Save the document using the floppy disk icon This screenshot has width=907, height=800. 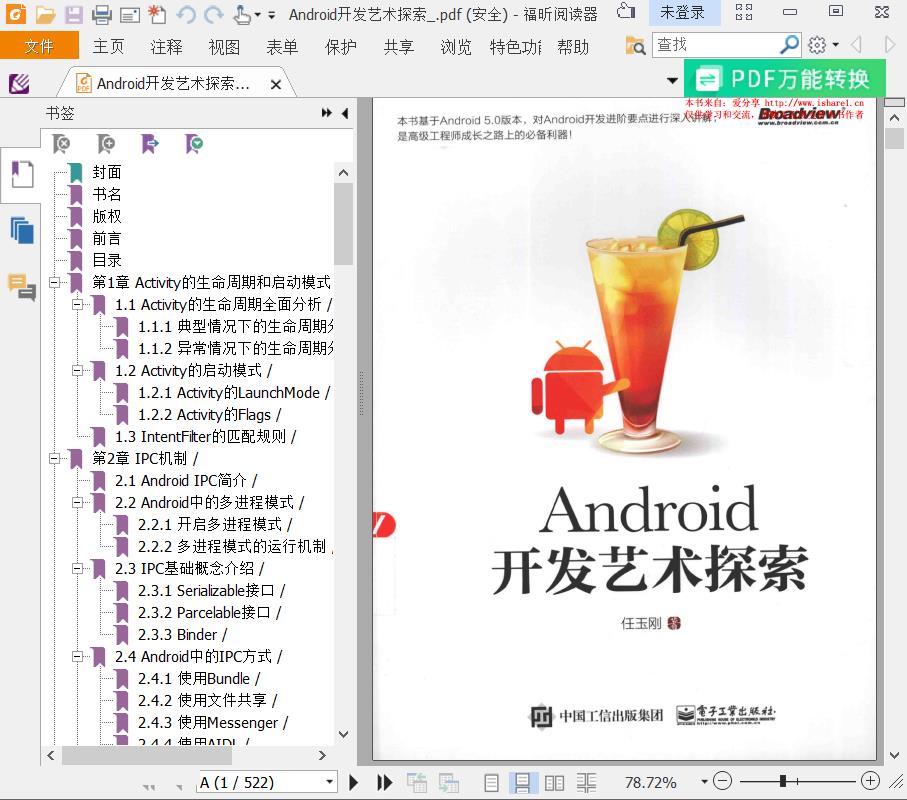tap(73, 14)
